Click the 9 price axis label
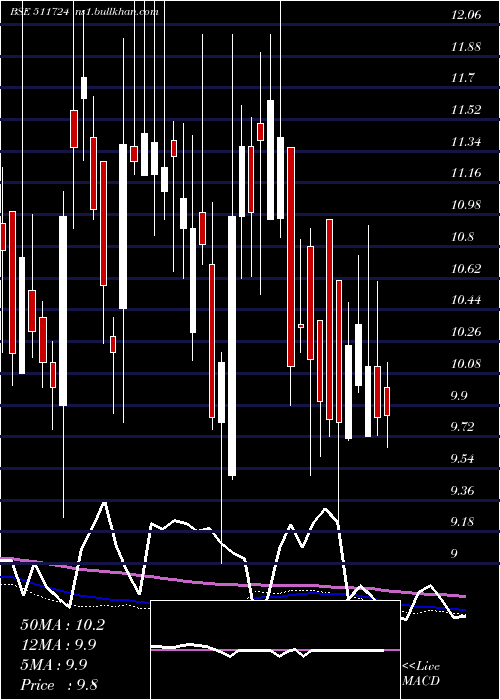This screenshot has width=500, height=700. [454, 554]
